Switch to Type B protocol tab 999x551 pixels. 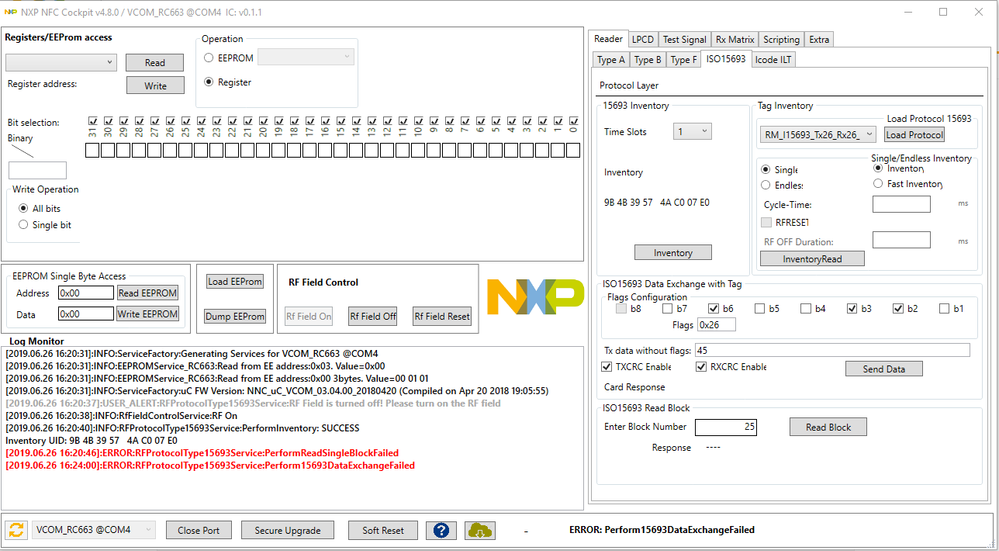point(648,60)
